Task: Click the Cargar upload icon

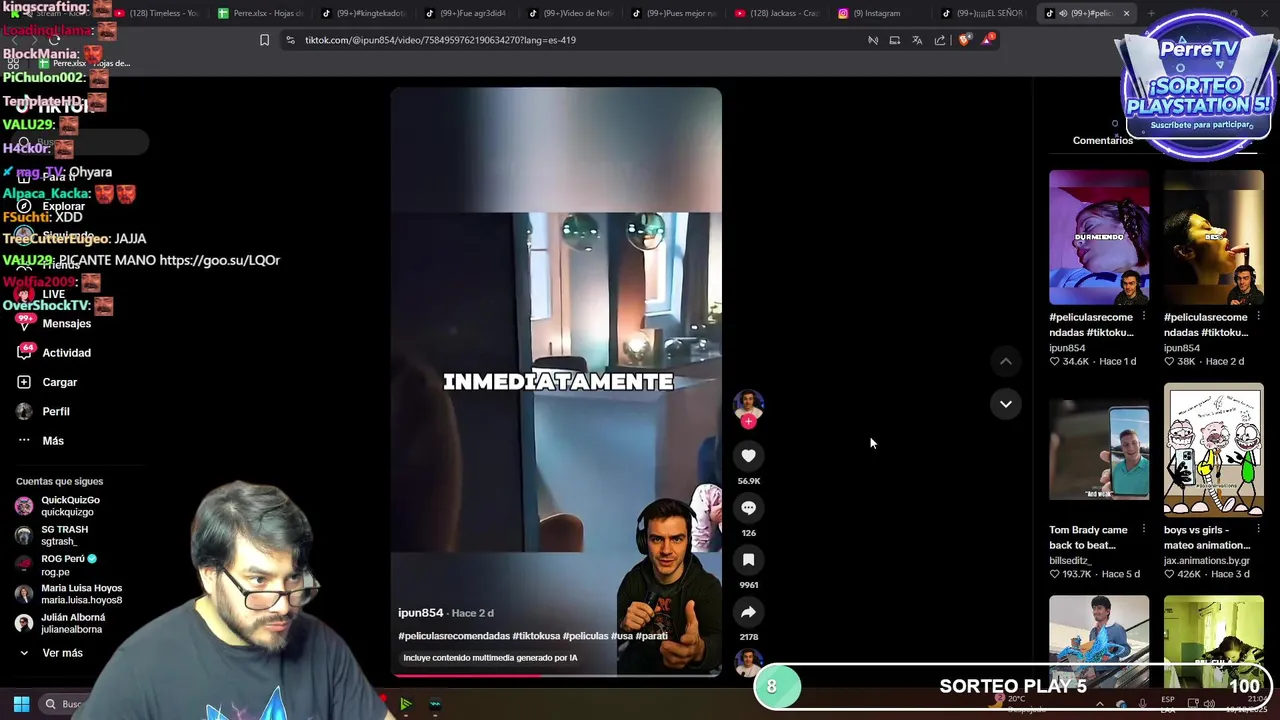Action: (x=24, y=382)
